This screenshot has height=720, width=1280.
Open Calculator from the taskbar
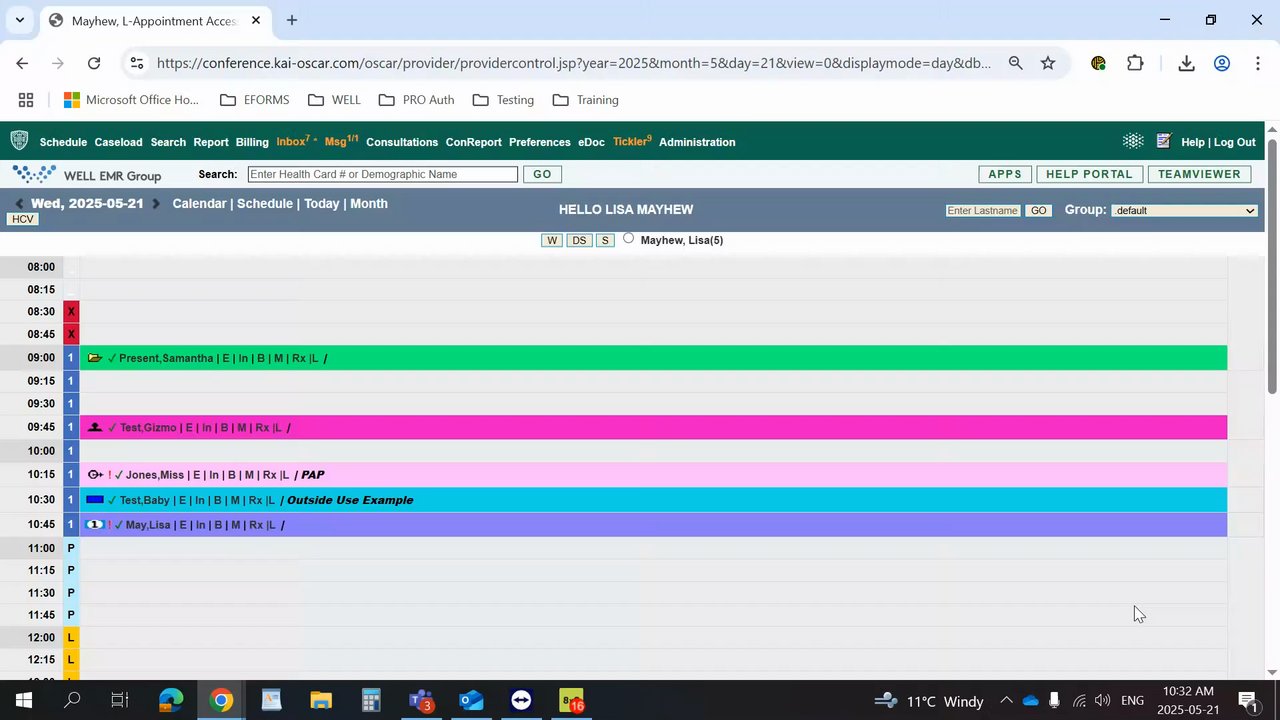pyautogui.click(x=371, y=701)
